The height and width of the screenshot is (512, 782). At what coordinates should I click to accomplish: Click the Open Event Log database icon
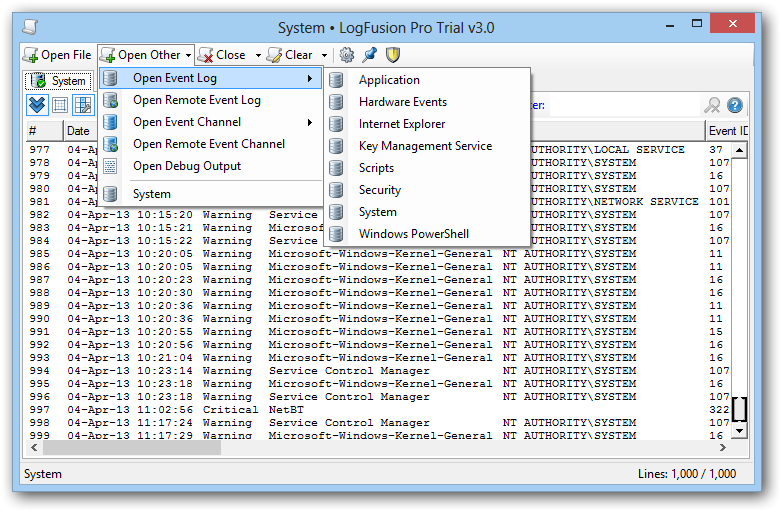click(x=110, y=78)
